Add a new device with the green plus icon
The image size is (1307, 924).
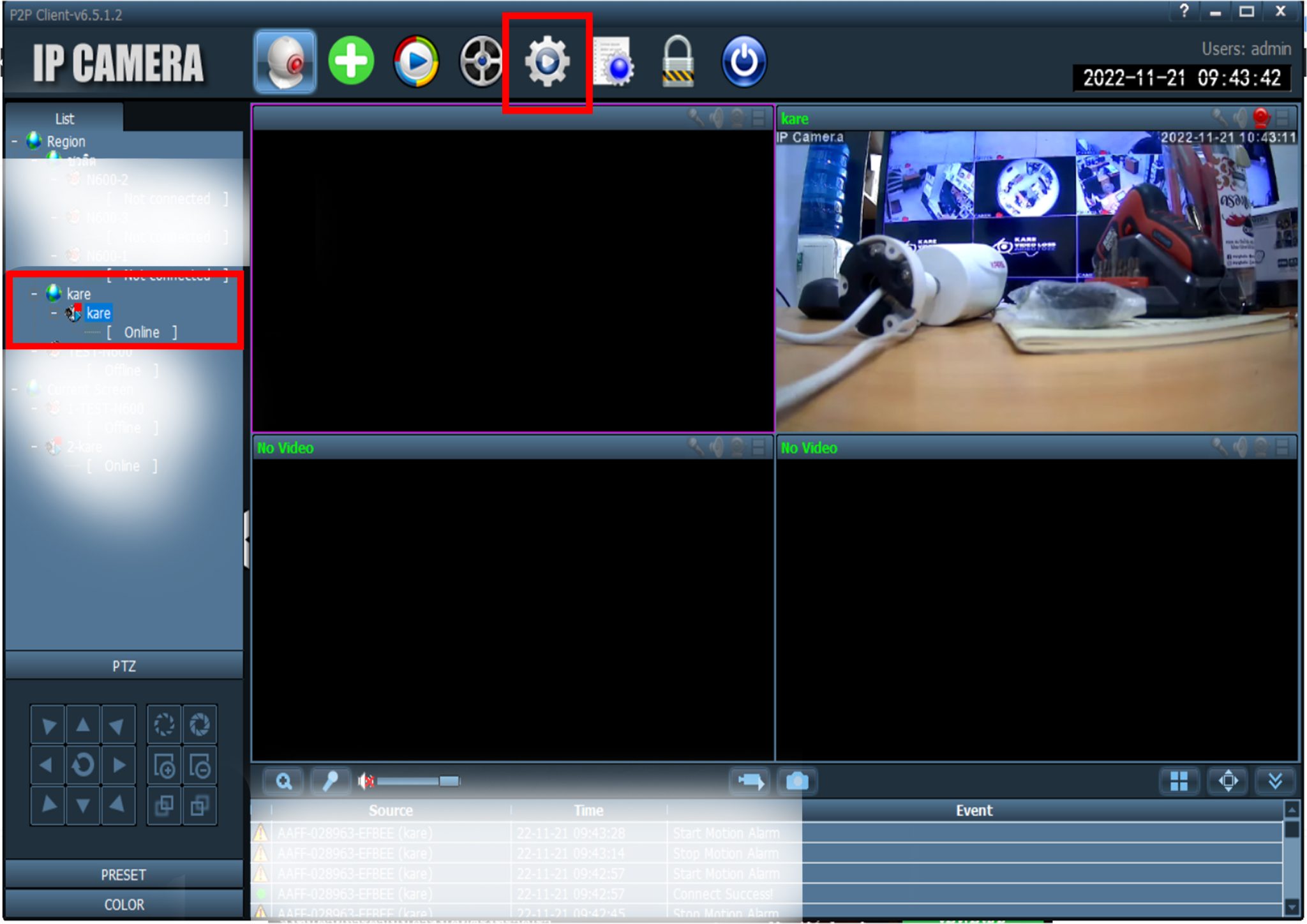[352, 61]
